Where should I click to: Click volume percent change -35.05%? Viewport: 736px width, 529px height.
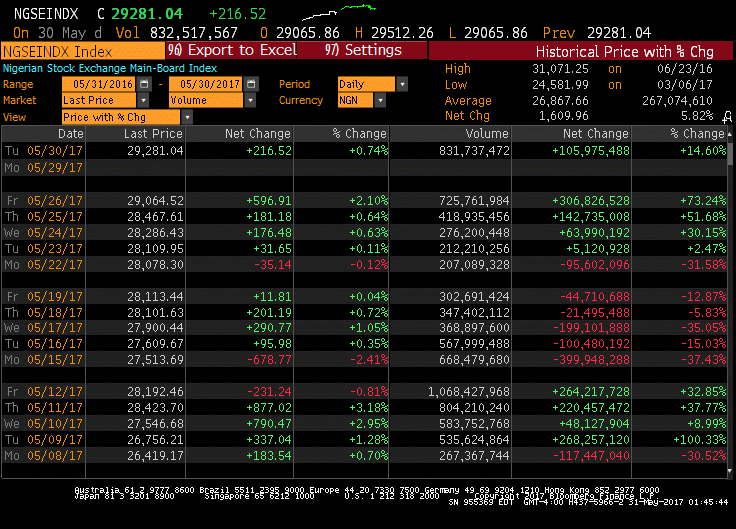tap(704, 328)
